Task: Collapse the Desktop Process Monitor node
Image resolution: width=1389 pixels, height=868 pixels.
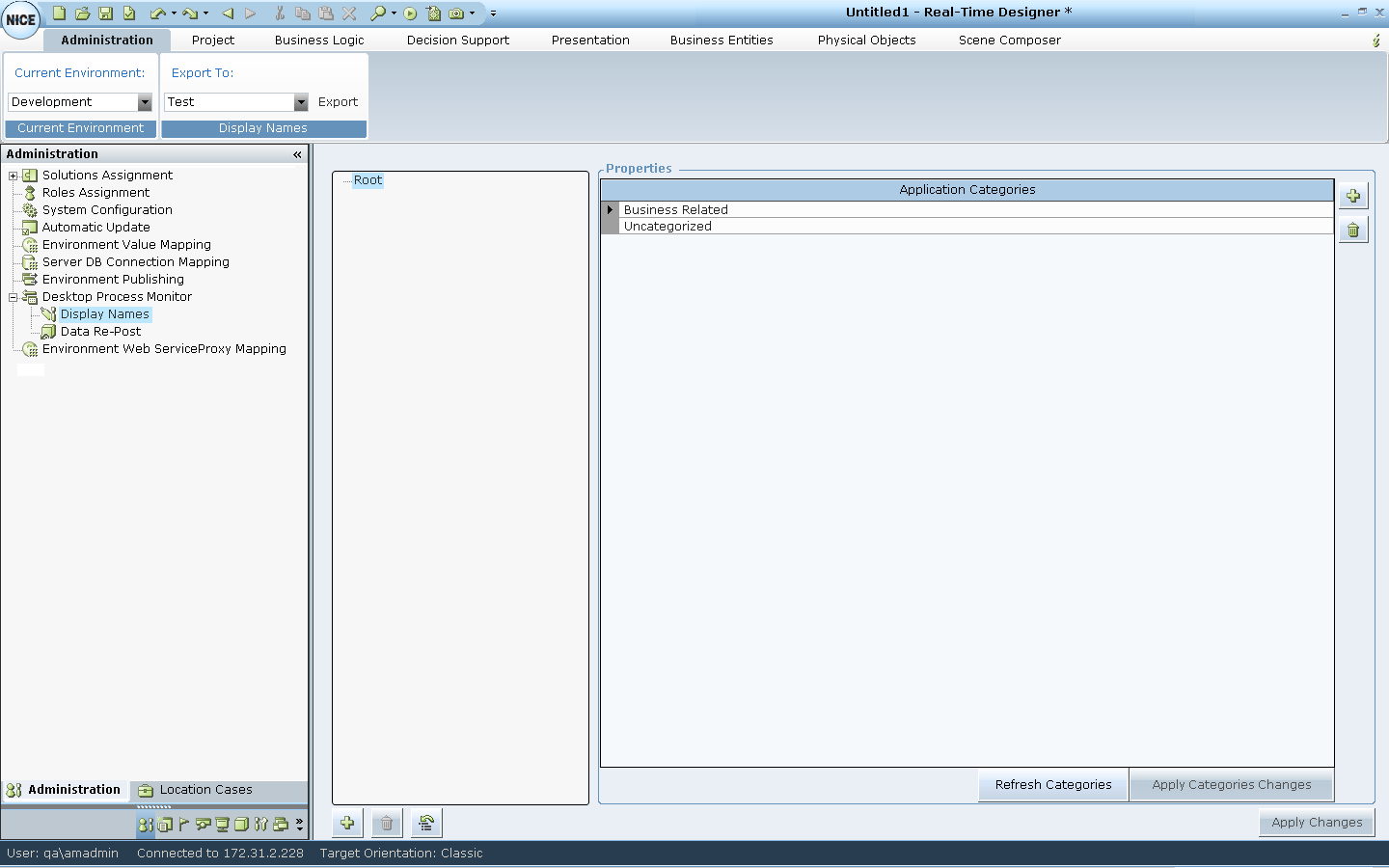Action: coord(14,297)
